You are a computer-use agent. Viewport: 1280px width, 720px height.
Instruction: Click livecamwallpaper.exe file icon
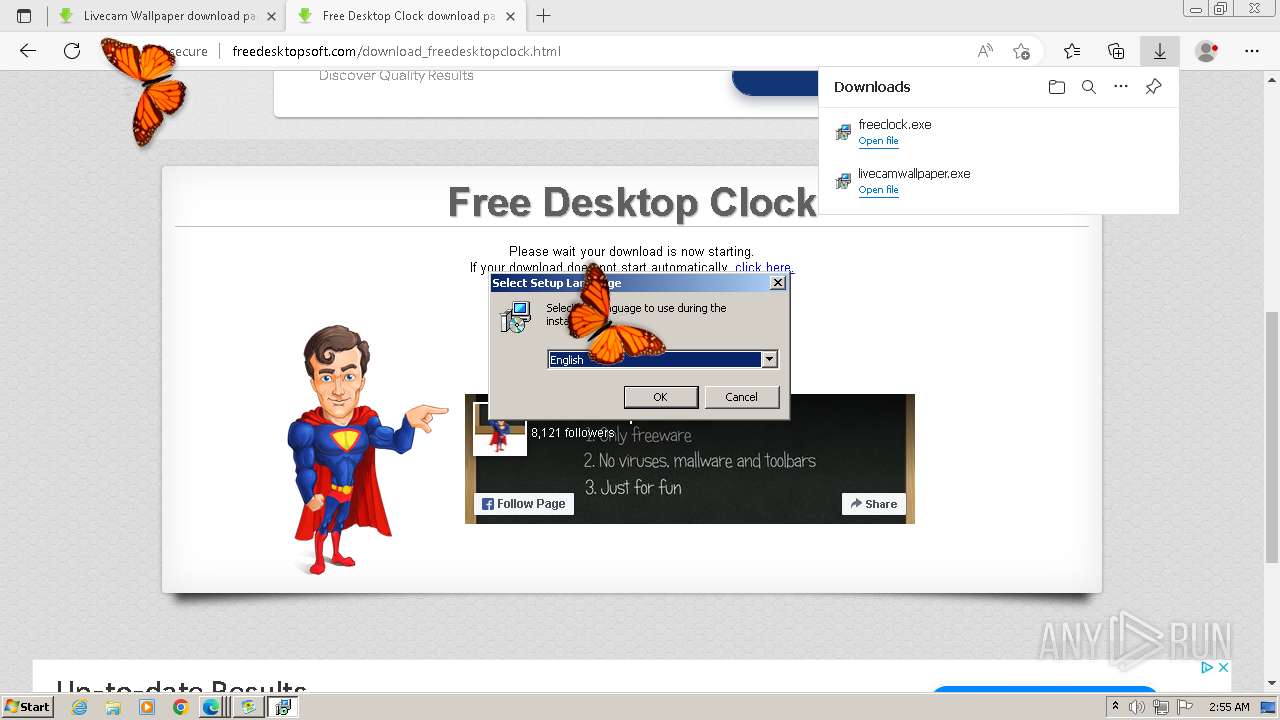pyautogui.click(x=843, y=181)
